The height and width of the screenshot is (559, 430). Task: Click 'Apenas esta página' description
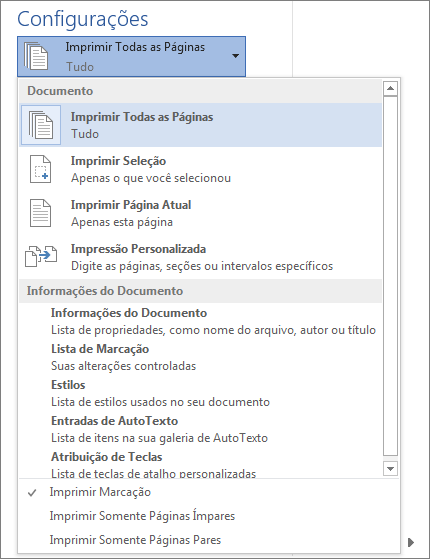point(122,222)
